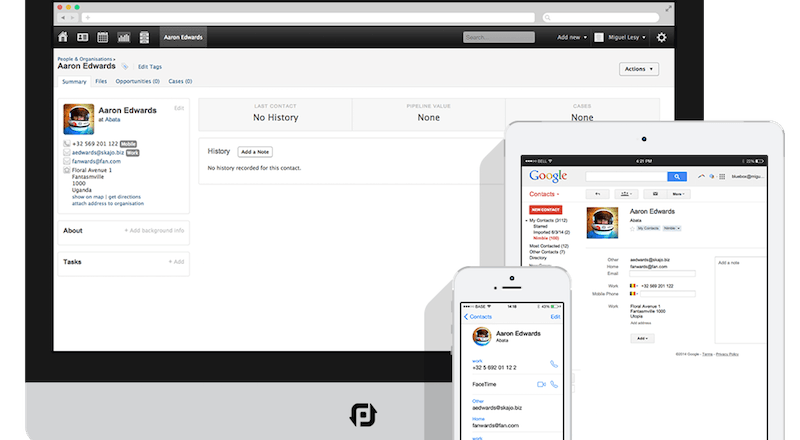The height and width of the screenshot is (440, 800).
Task: Click the CRM search input field
Action: 499,37
